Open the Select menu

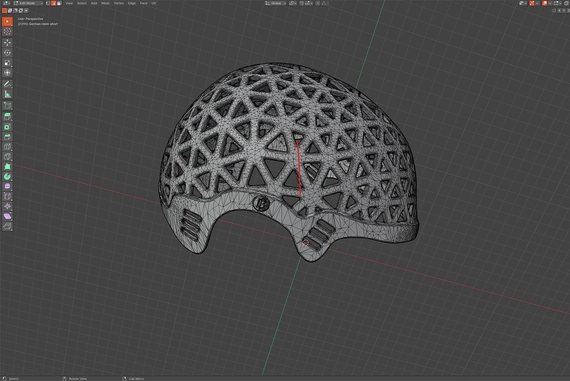pos(82,3)
